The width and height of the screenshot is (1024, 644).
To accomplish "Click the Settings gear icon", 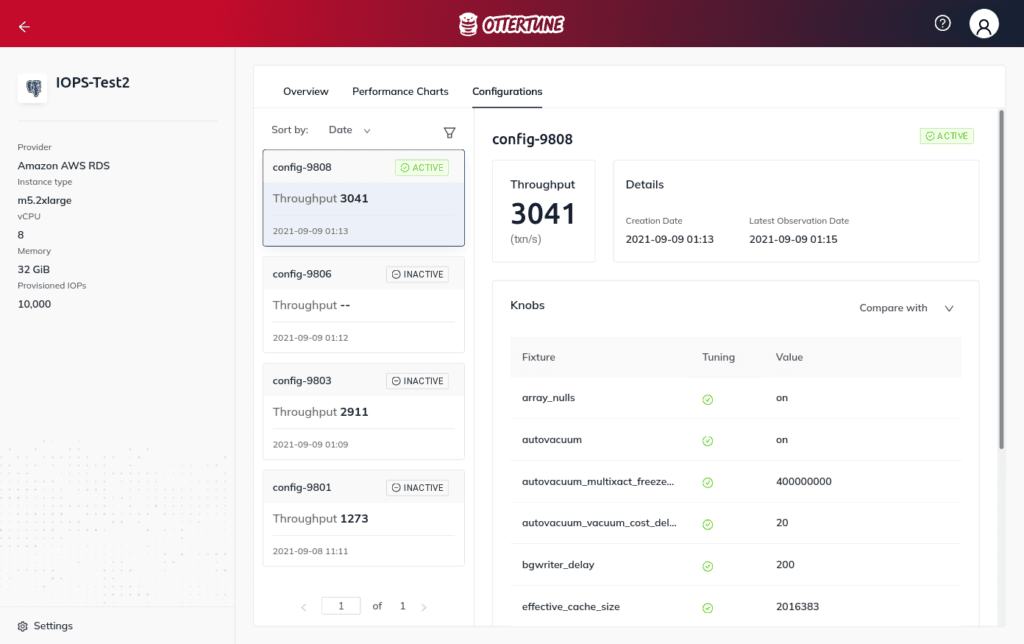I will click(23, 626).
